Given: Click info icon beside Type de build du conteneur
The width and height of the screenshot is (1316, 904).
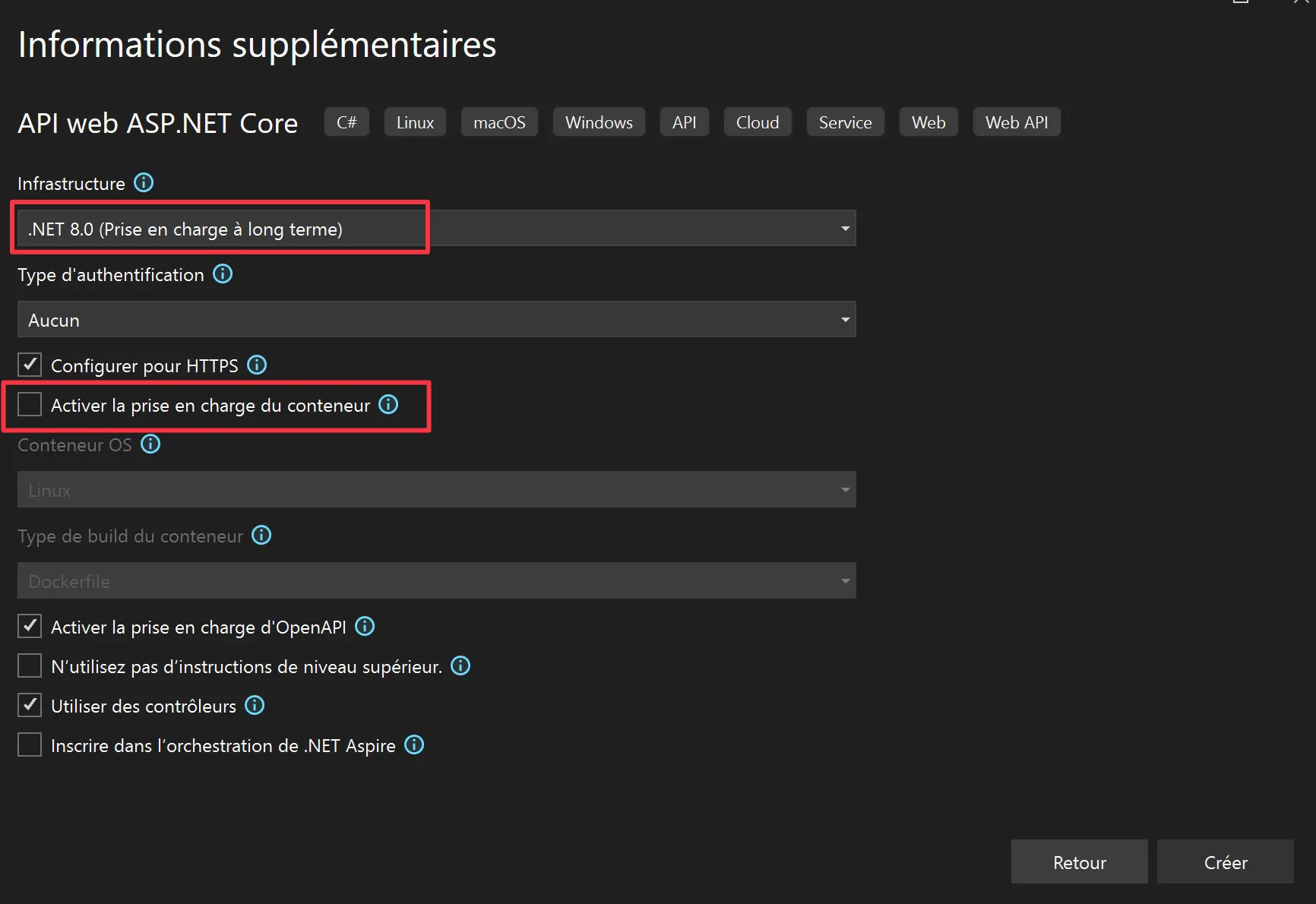Looking at the screenshot, I should pyautogui.click(x=261, y=536).
